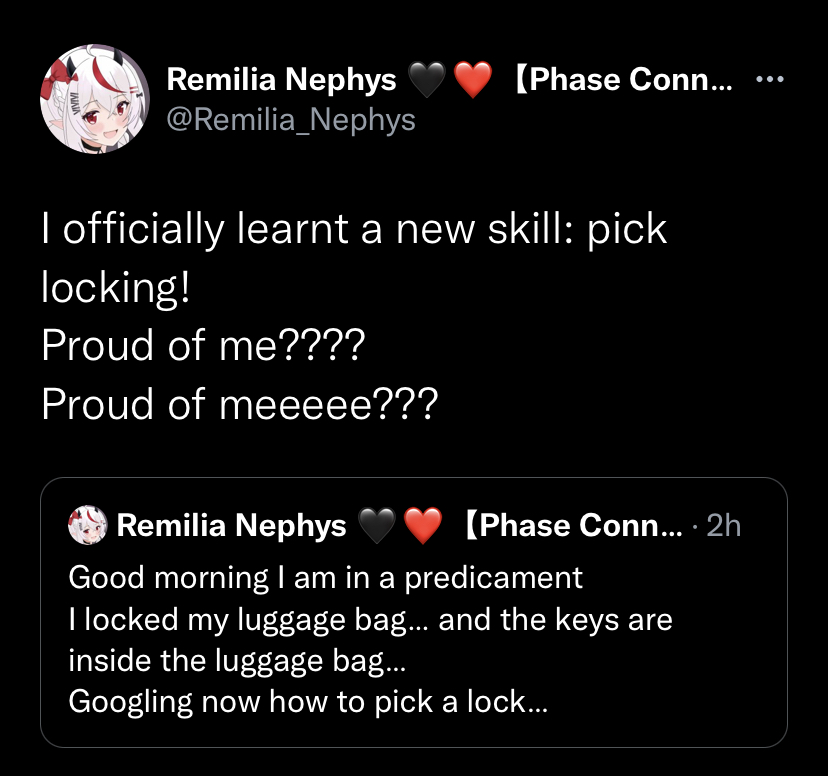Click the Remilia Nephys name in the quoted tweet
This screenshot has height=776, width=828.
[x=231, y=525]
